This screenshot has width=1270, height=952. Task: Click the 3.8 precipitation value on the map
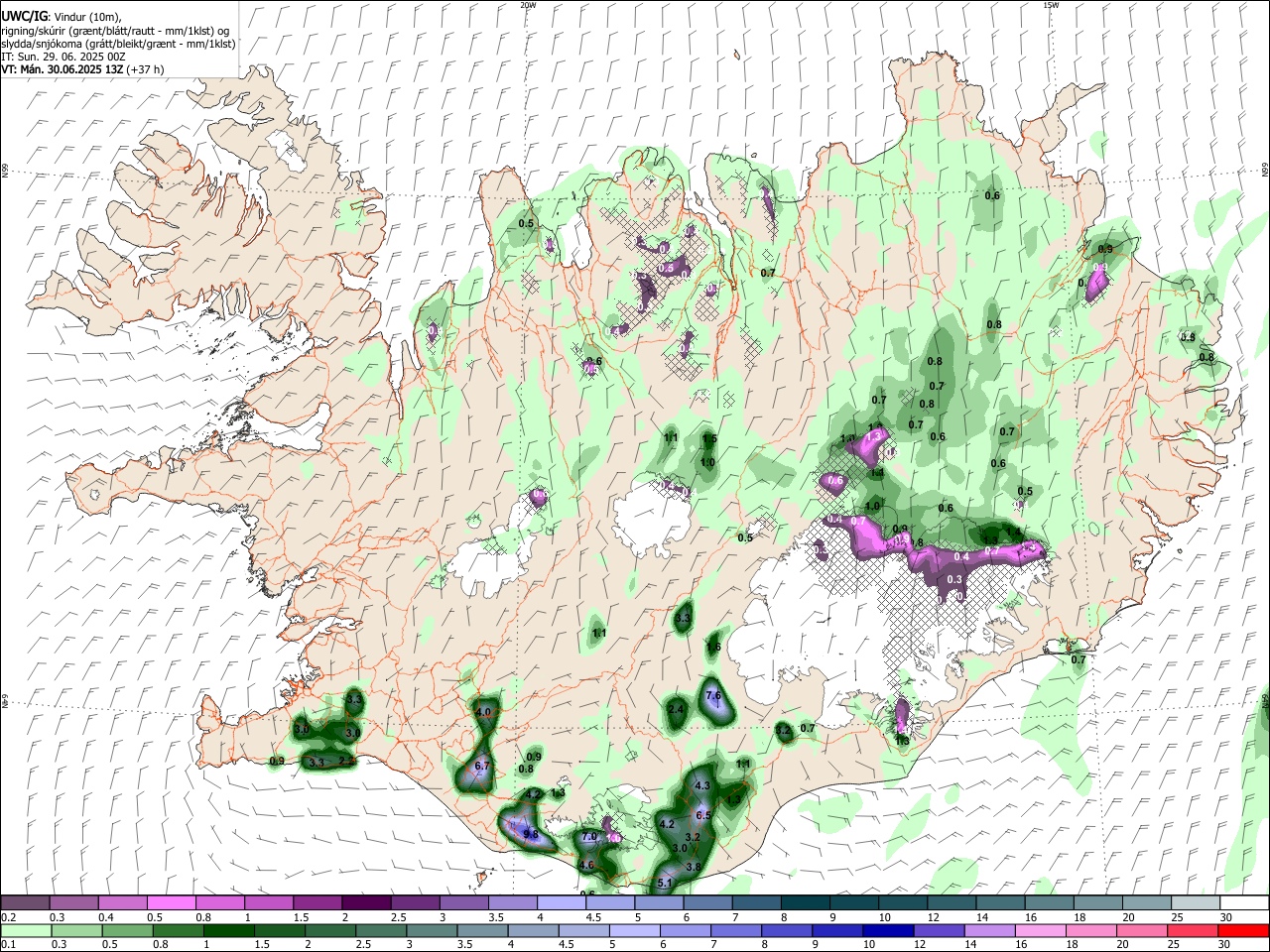point(694,867)
